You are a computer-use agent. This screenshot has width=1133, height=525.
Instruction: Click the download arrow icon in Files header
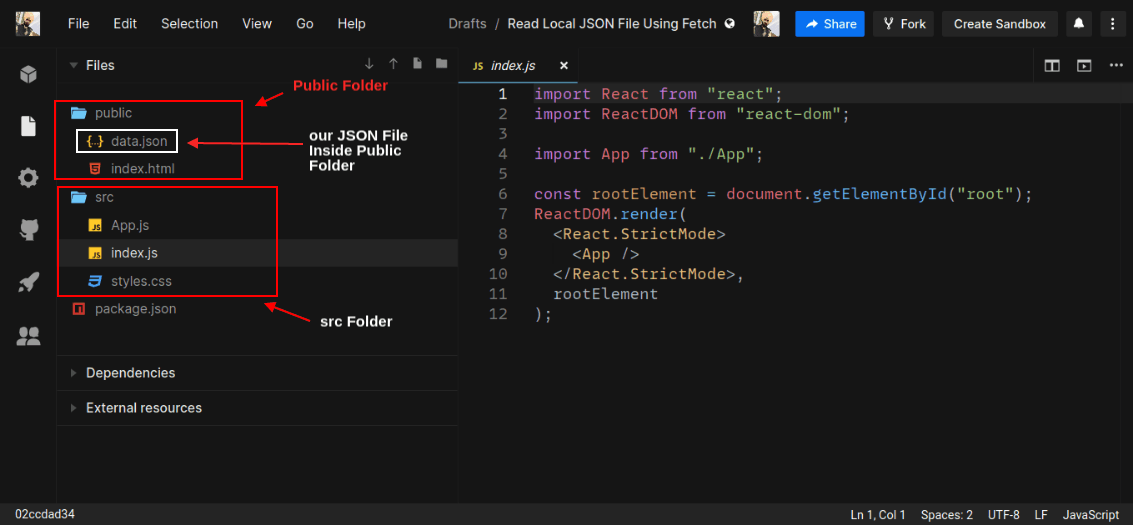click(x=369, y=64)
